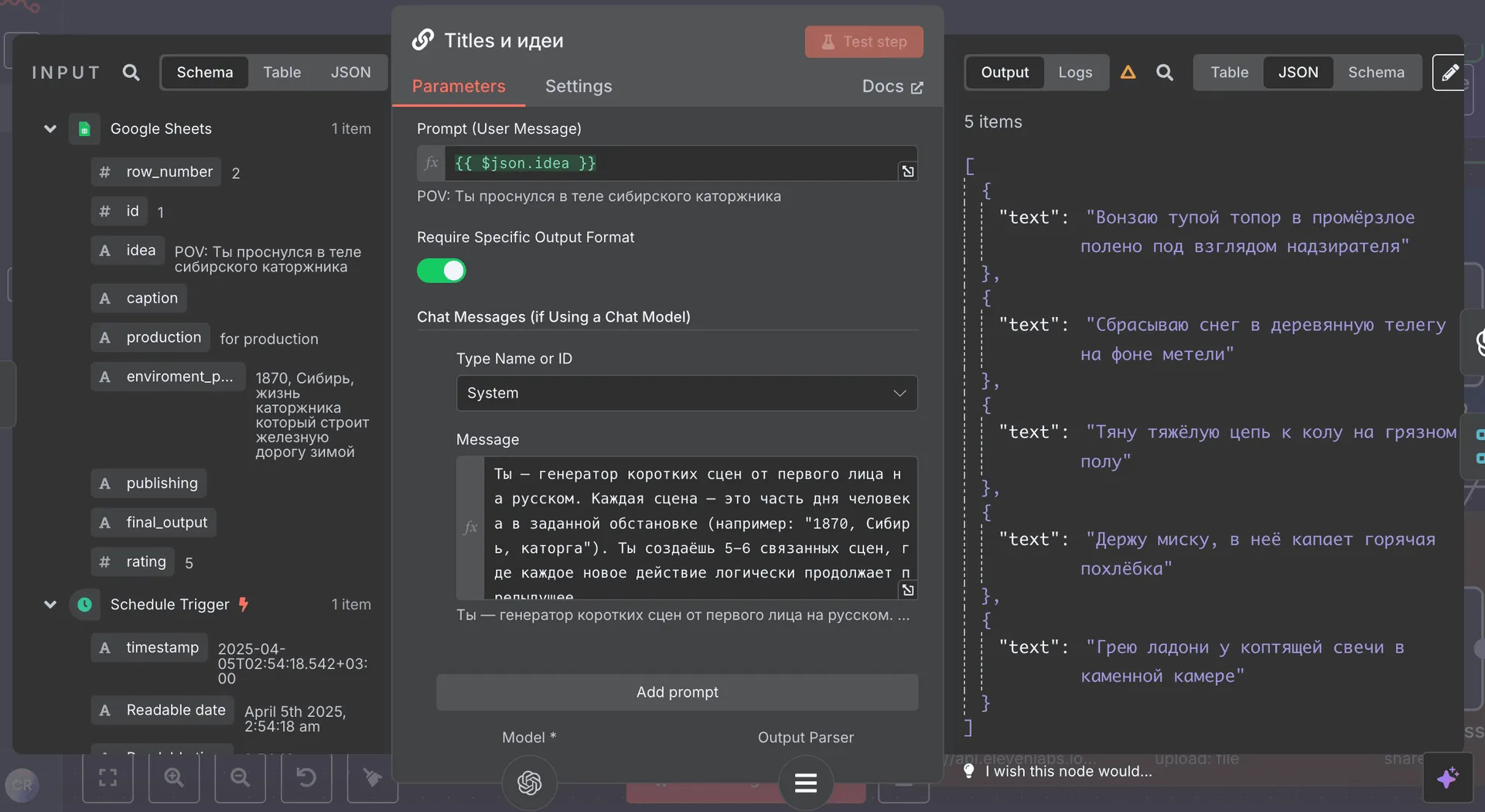Image resolution: width=1485 pixels, height=812 pixels.
Task: Collapse the Schedule Trigger section
Action: point(49,604)
